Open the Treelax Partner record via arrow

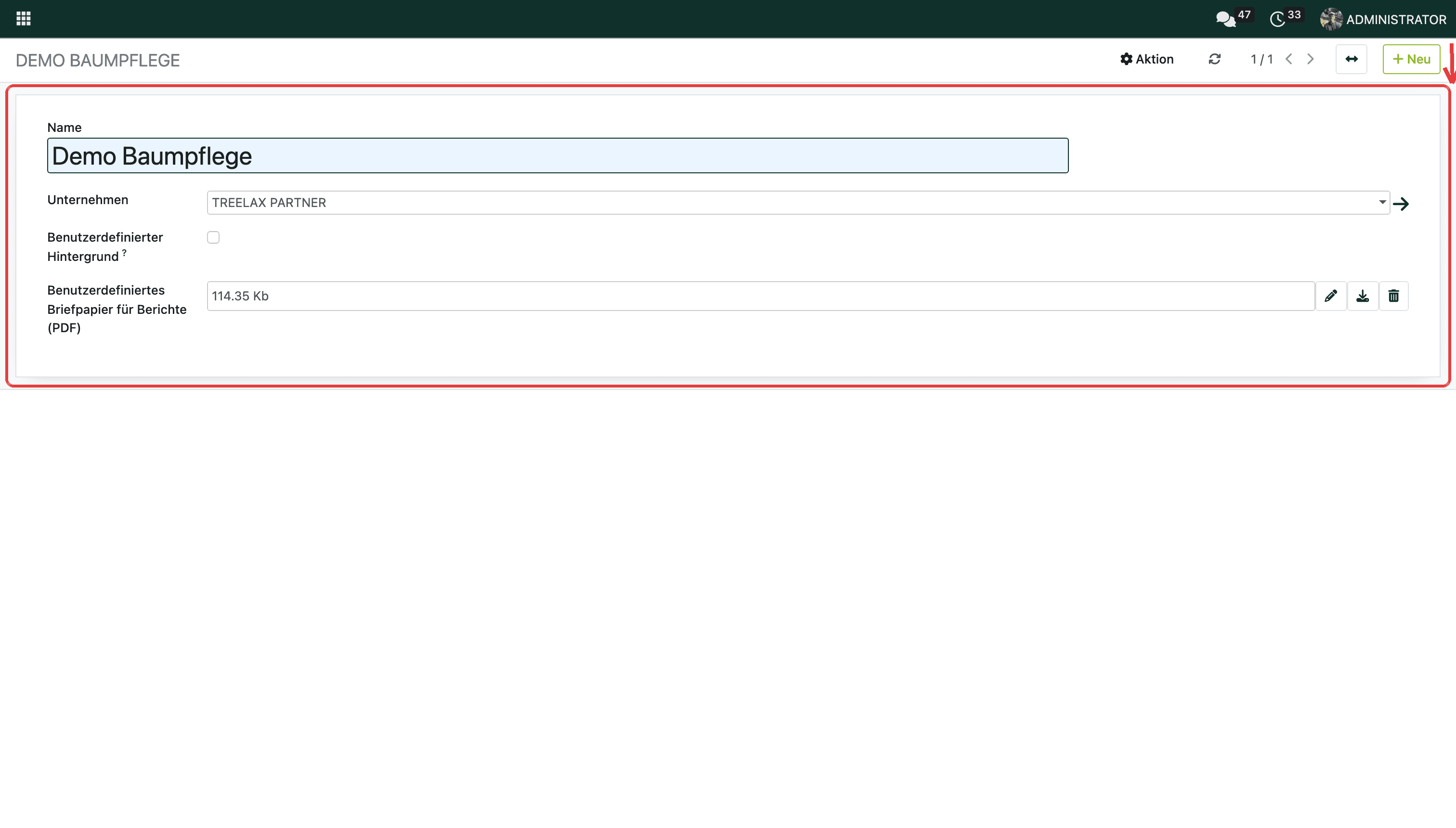[1401, 204]
